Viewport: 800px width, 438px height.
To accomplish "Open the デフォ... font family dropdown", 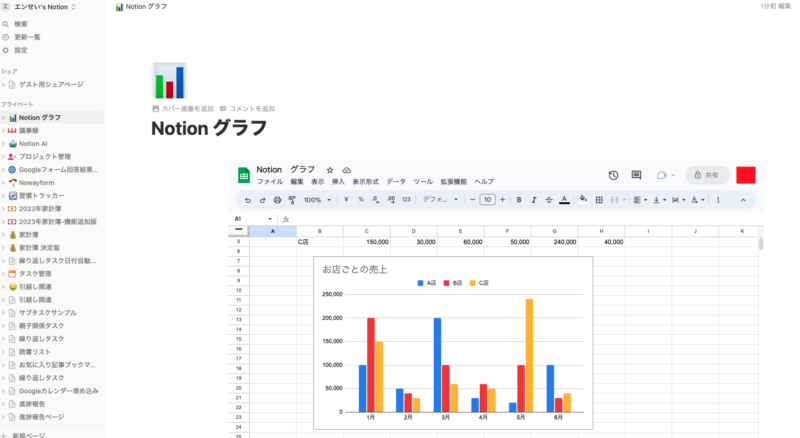I will (x=440, y=200).
